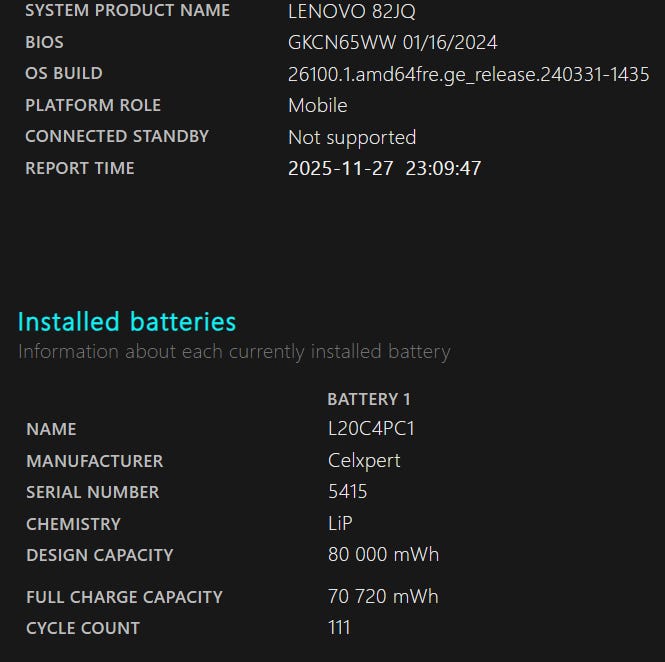Select the Mobile platform role value
The height and width of the screenshot is (662, 665).
pos(318,106)
